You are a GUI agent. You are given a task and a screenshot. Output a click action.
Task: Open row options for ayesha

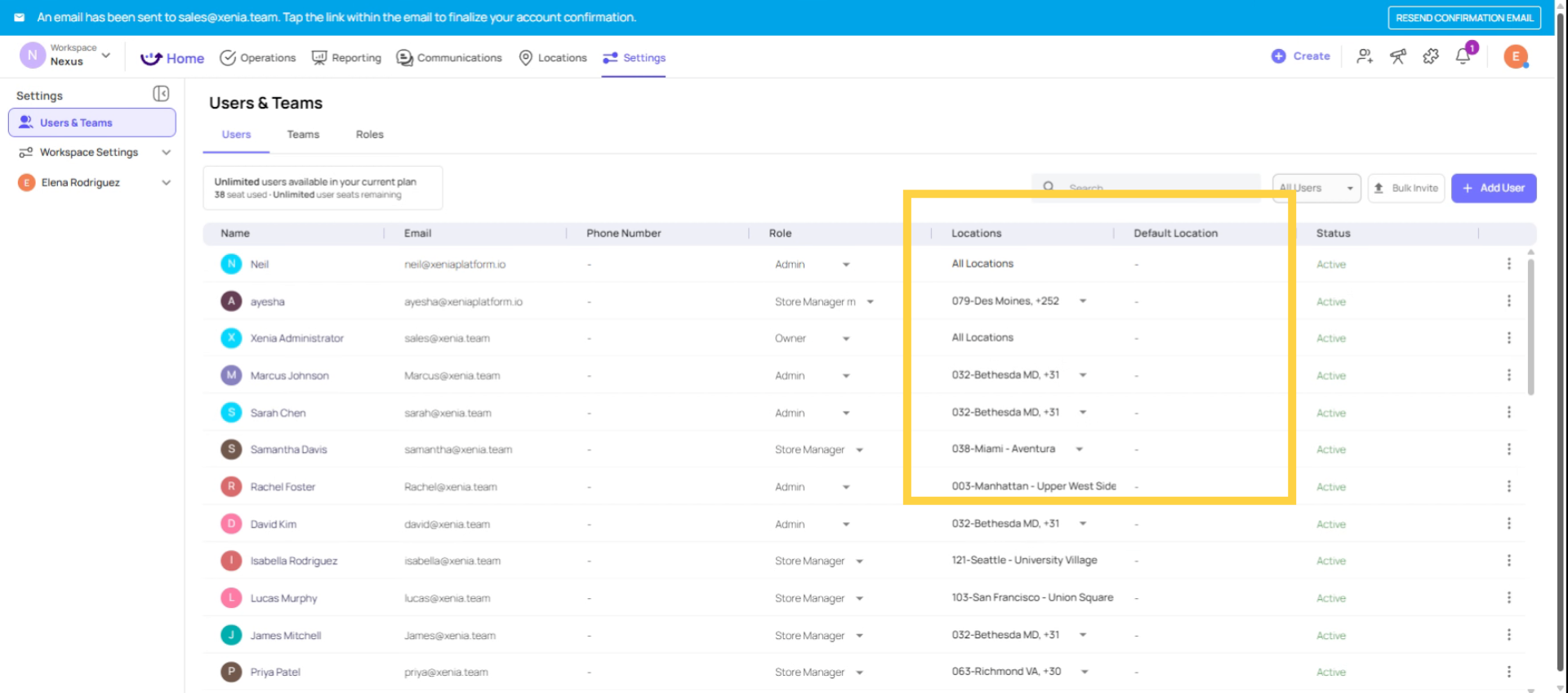[1508, 302]
